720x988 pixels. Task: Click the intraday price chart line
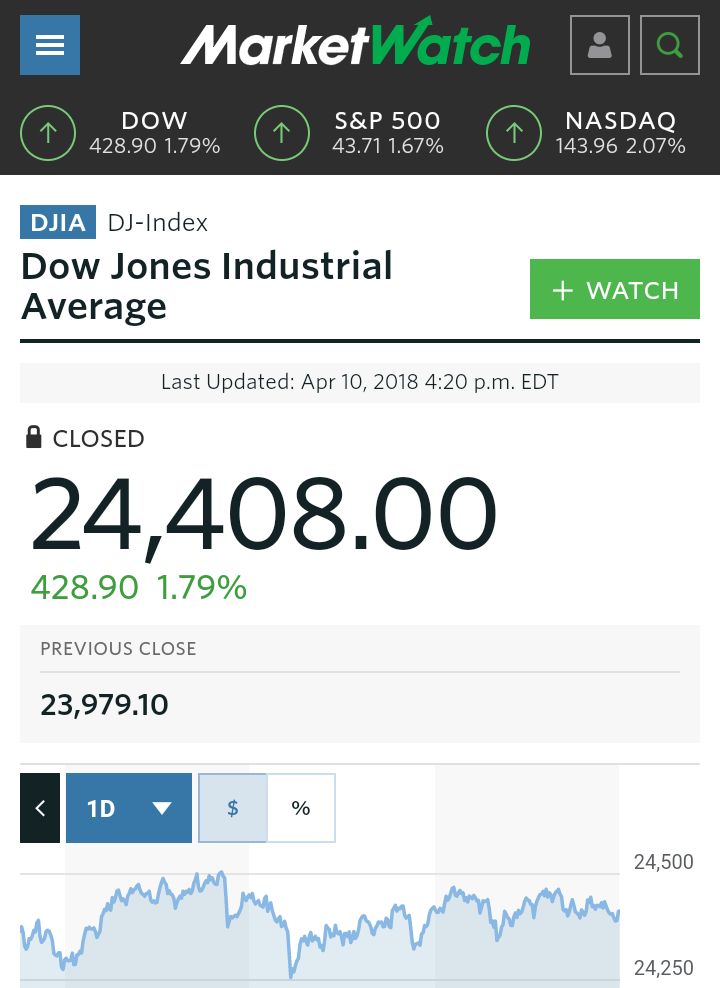point(320,923)
